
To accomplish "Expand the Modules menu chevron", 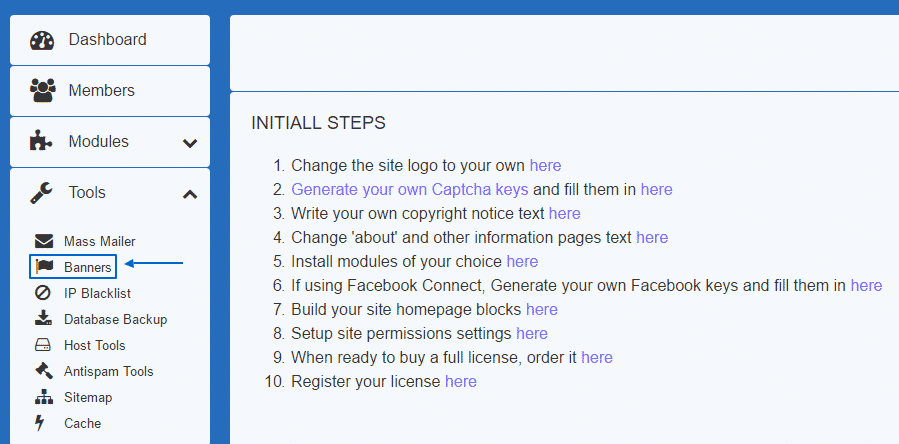I will point(190,143).
